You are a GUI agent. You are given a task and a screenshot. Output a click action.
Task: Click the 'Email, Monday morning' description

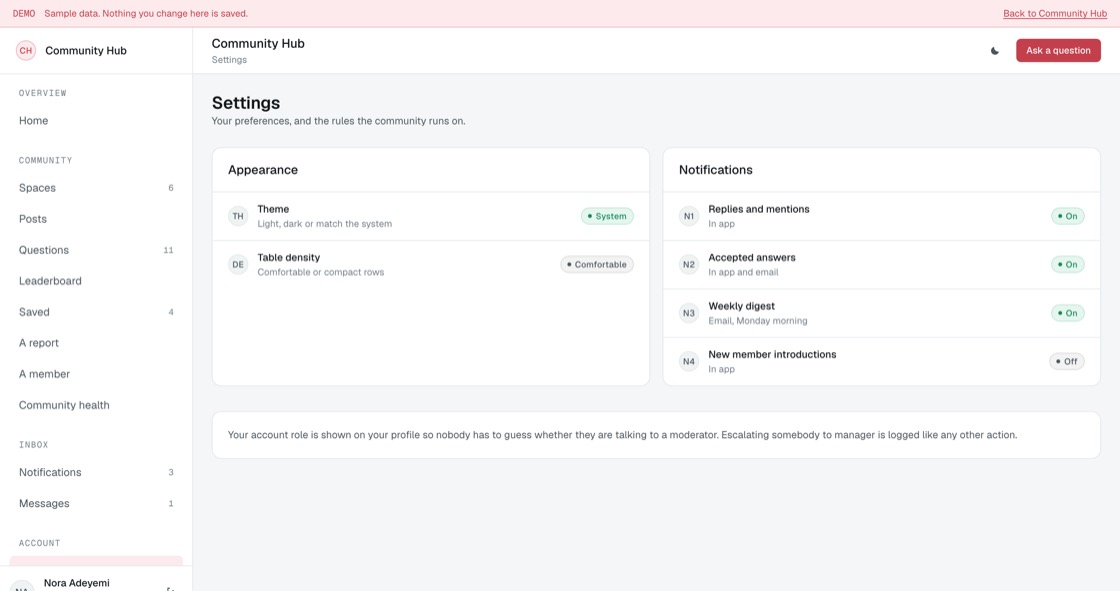(758, 321)
